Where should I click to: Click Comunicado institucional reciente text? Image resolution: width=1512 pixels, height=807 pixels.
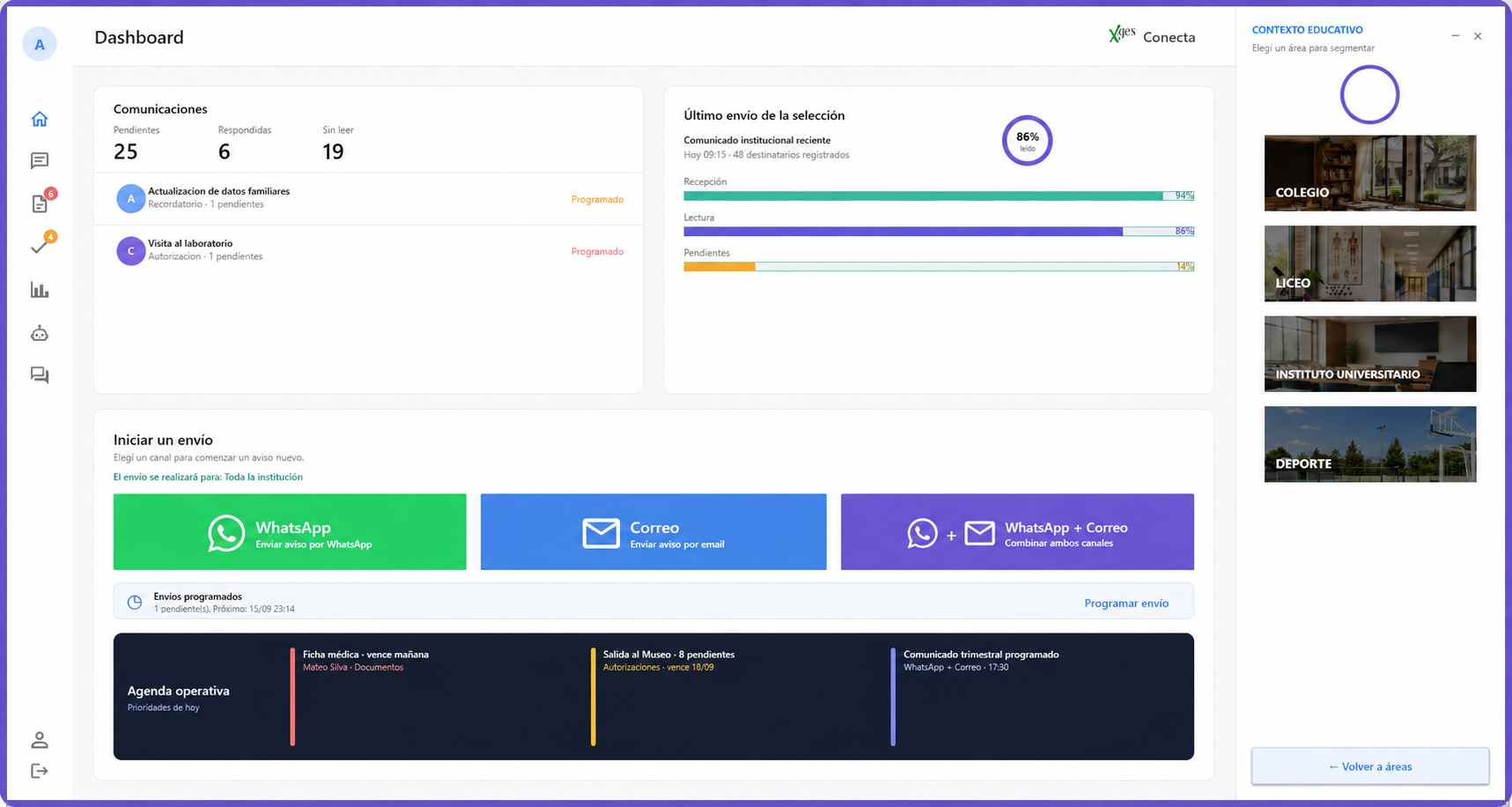756,140
